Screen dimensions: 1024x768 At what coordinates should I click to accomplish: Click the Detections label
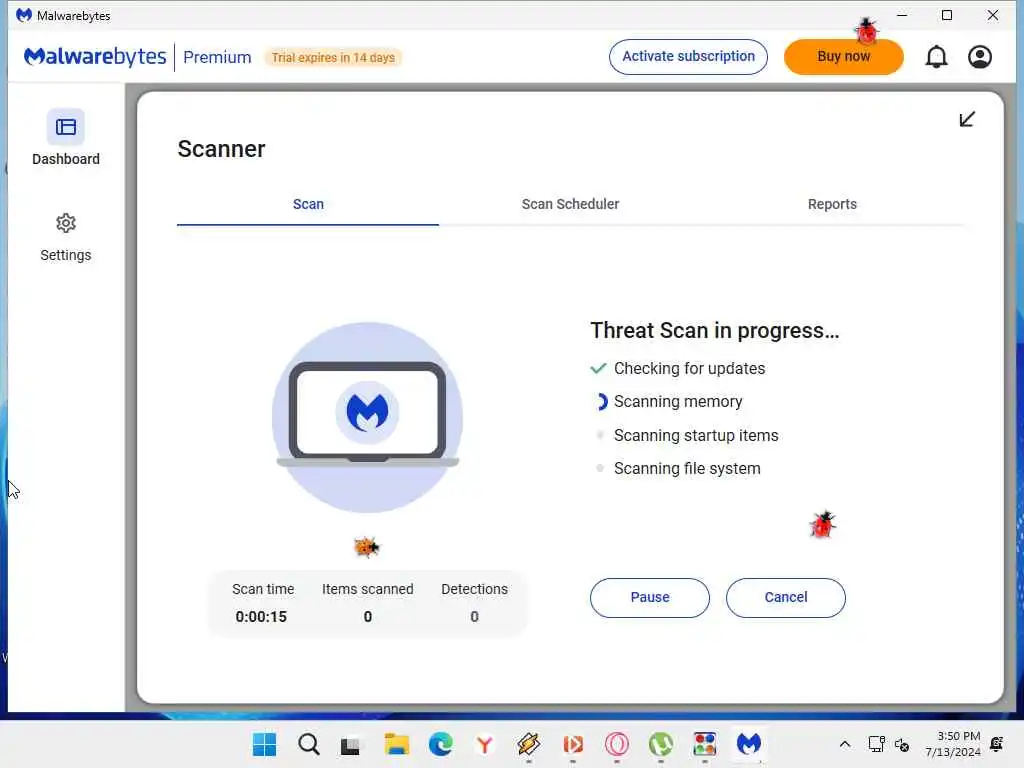(474, 589)
